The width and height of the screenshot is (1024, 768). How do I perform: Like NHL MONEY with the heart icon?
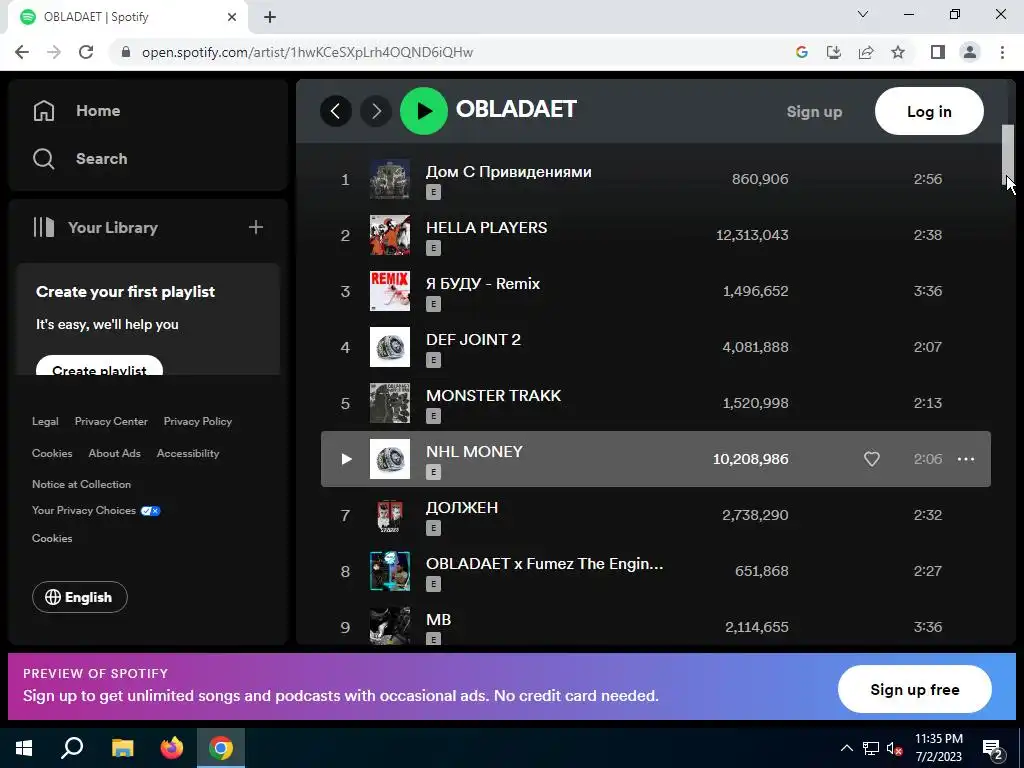[x=871, y=459]
